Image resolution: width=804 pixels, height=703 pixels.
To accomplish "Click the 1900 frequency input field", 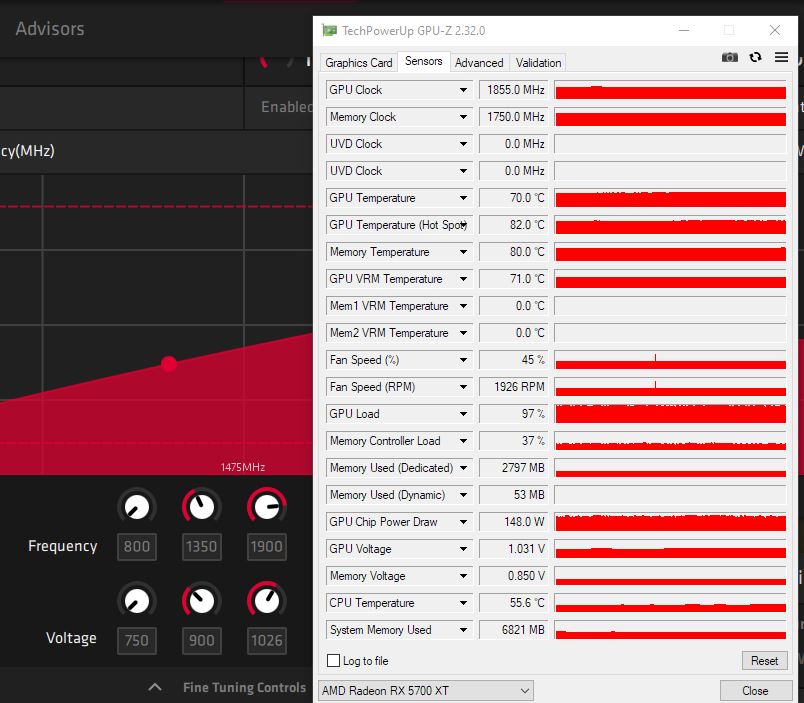I will pos(267,547).
